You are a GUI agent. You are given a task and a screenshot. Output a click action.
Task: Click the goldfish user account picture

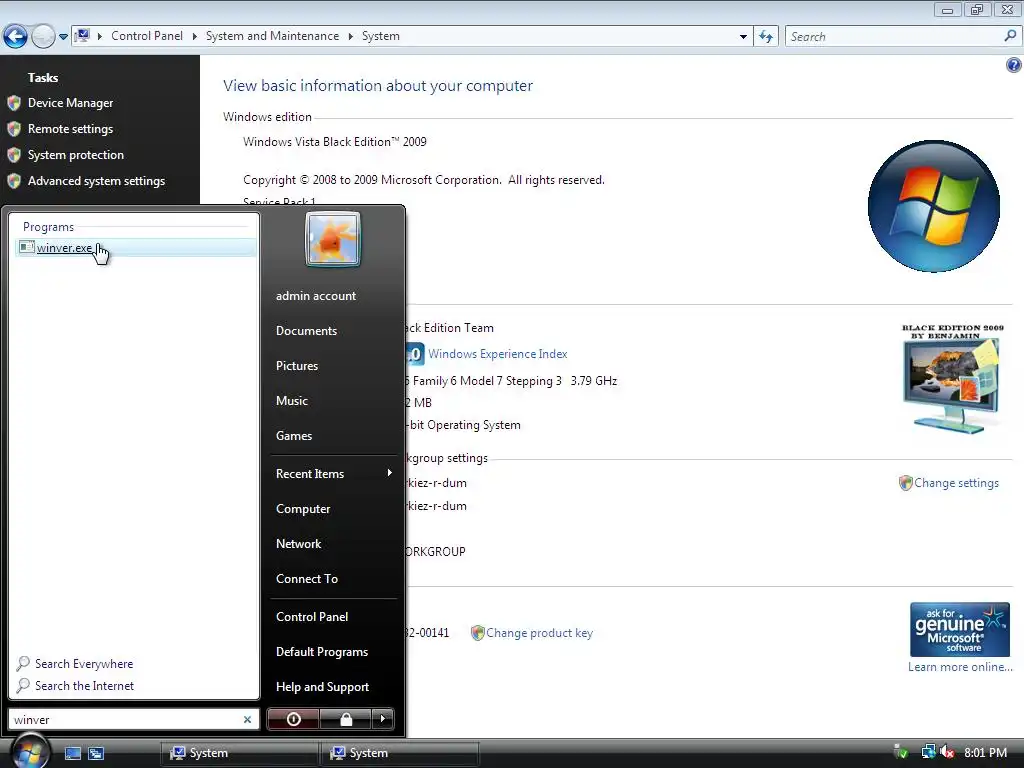click(x=333, y=239)
